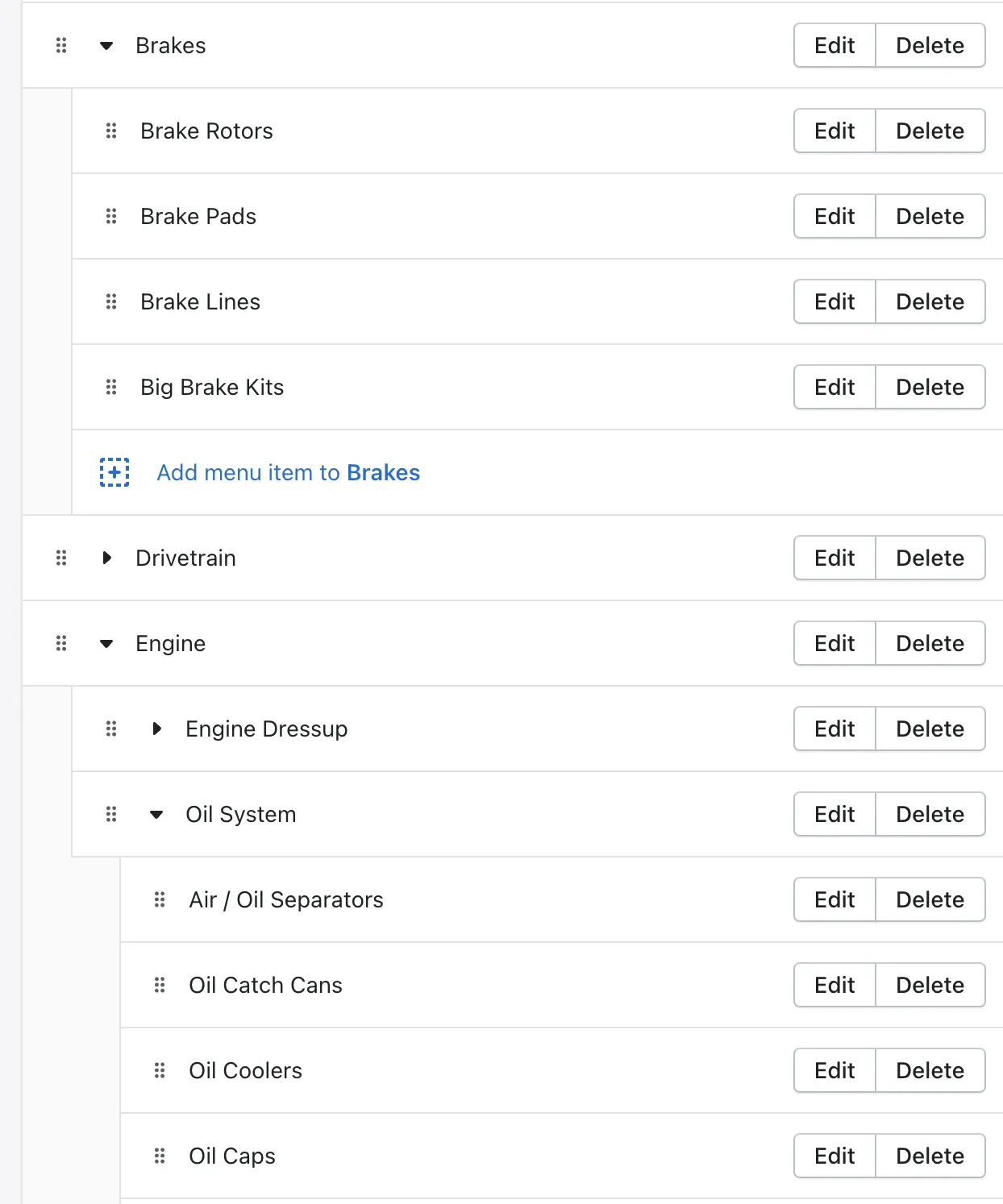Screen dimensions: 1003x1204
Task: Open Add menu item to Brakes link
Action: click(288, 472)
